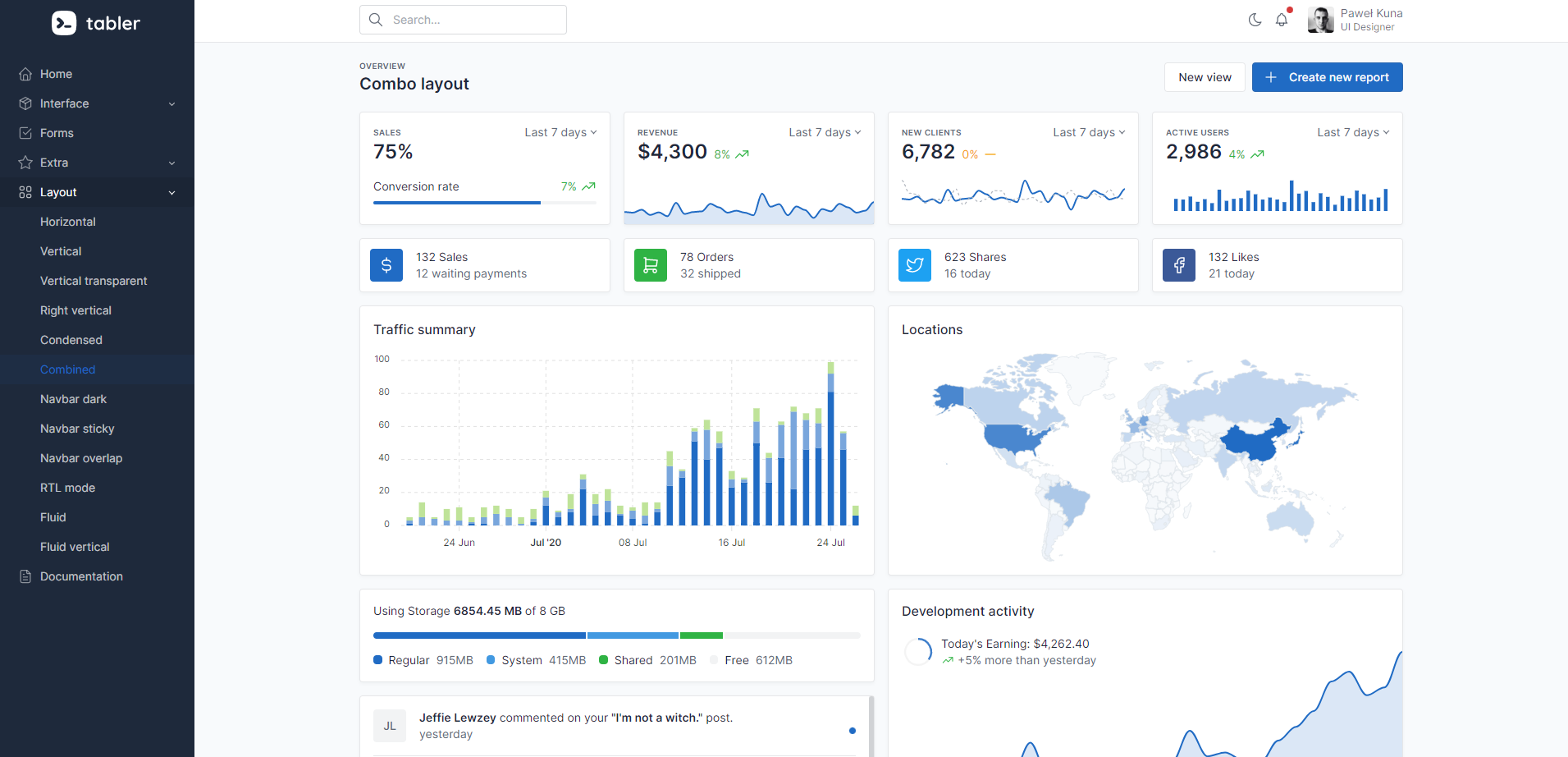
Task: Select Navbar overlap layout
Action: 97,458
